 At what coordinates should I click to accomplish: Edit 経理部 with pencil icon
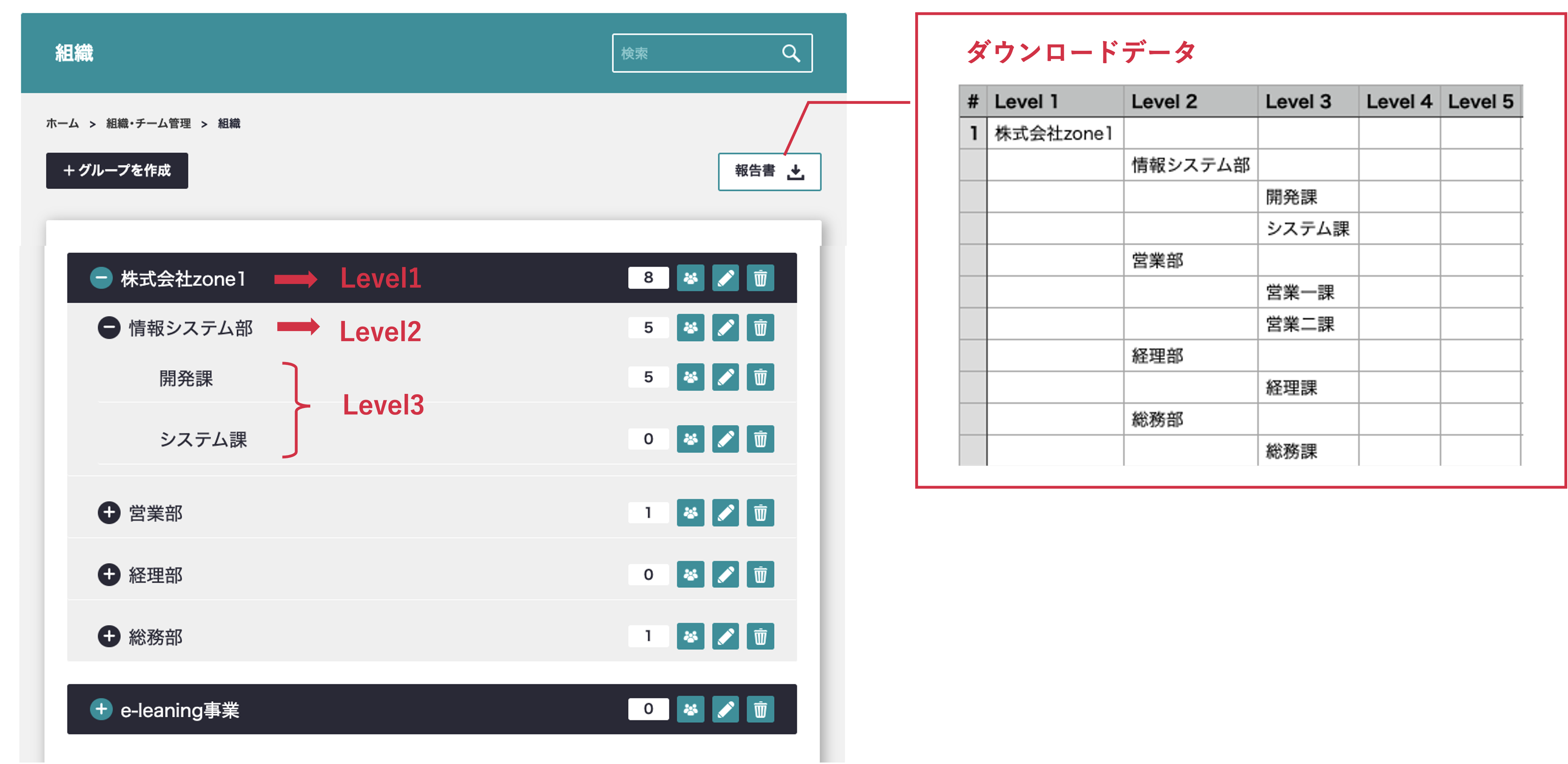pyautogui.click(x=725, y=574)
